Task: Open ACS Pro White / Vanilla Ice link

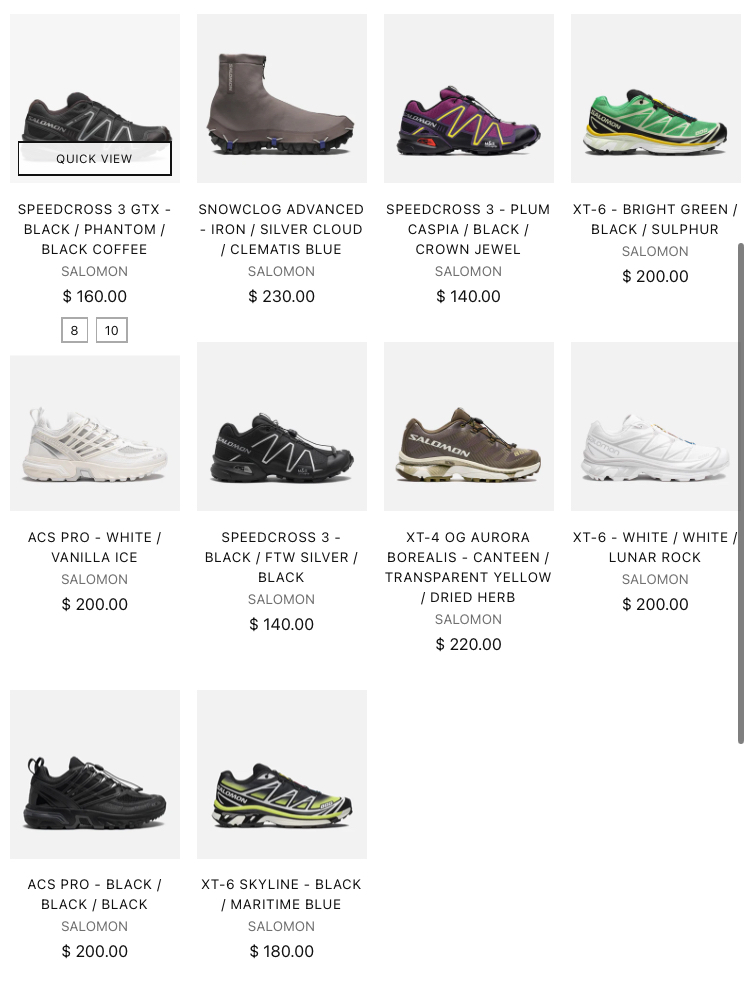Action: [94, 547]
